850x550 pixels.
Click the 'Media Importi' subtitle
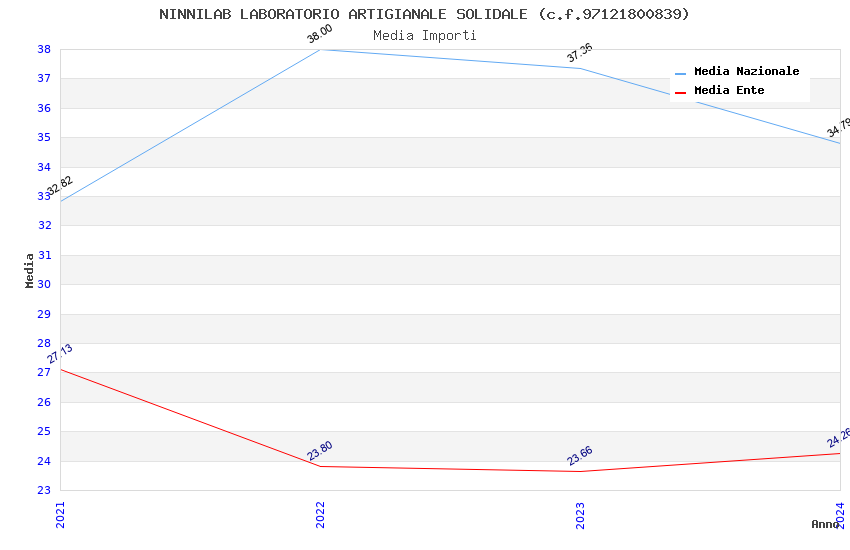click(425, 36)
